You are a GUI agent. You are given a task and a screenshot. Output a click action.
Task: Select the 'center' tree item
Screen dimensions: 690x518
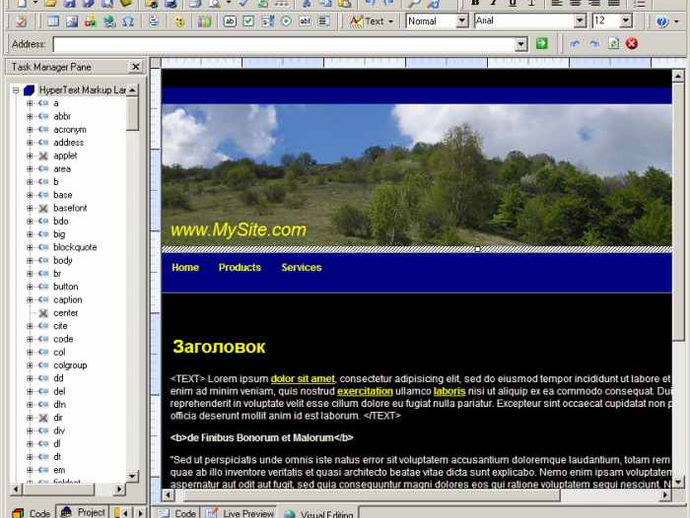pyautogui.click(x=66, y=313)
